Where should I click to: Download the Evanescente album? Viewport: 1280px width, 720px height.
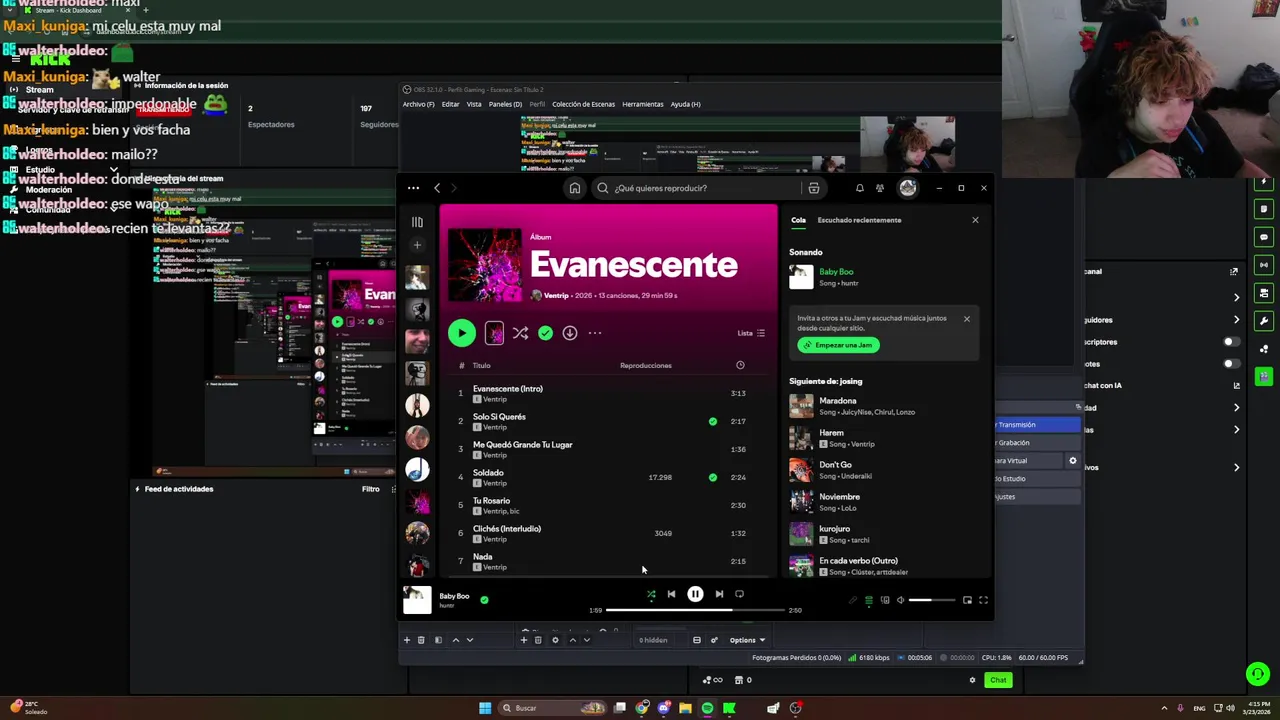(x=569, y=333)
